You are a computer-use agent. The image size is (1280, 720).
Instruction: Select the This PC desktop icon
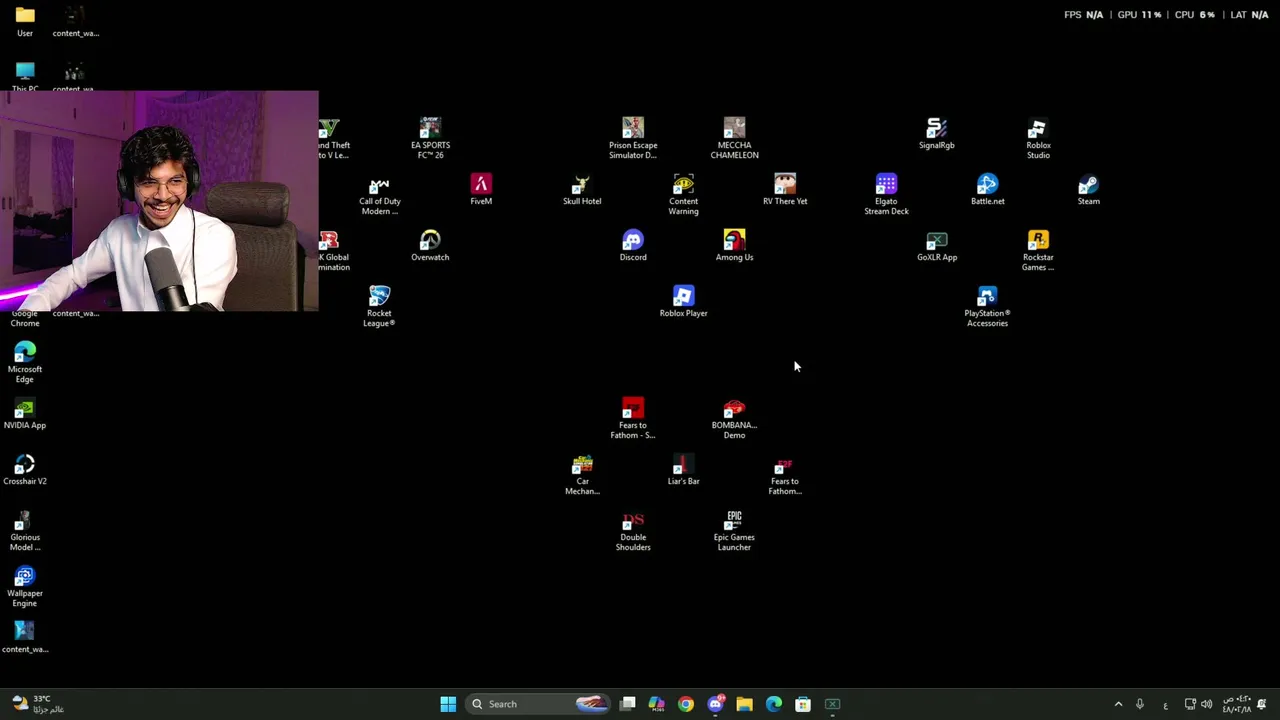pyautogui.click(x=25, y=76)
